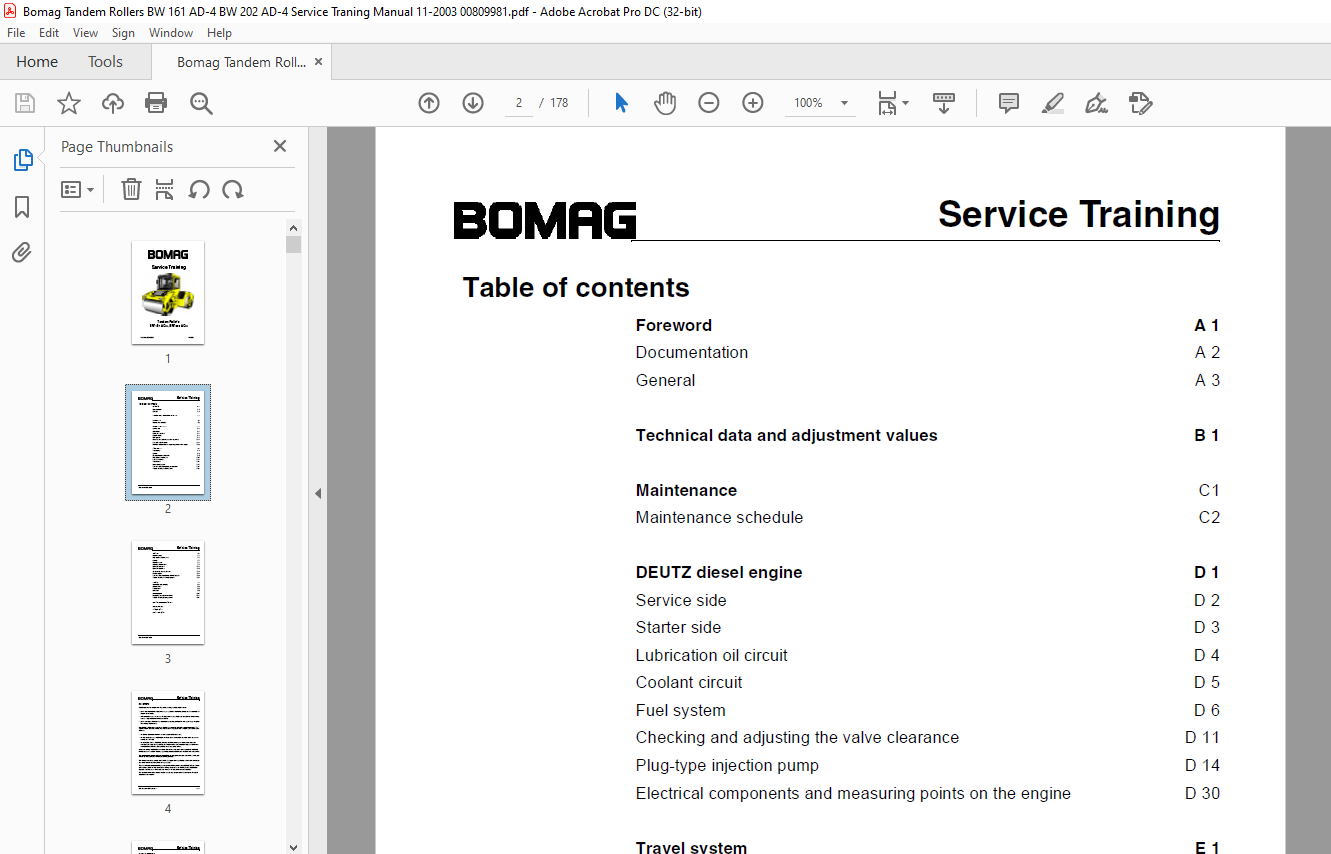Click the Fuel system entry

681,710
